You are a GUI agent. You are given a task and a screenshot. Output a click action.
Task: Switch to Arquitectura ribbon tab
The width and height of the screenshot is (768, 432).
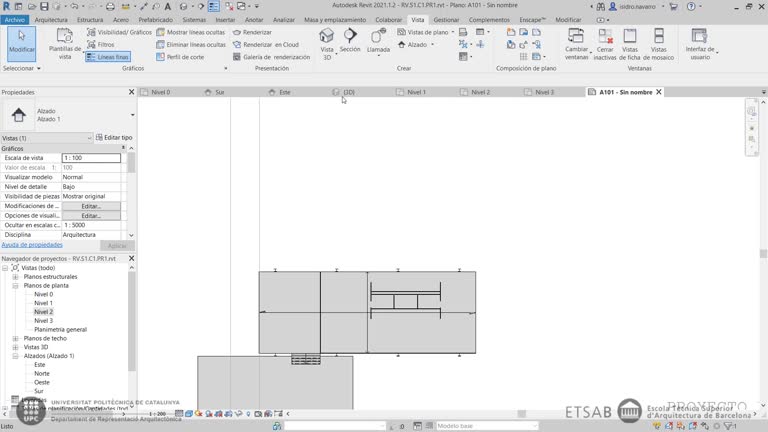click(51, 20)
